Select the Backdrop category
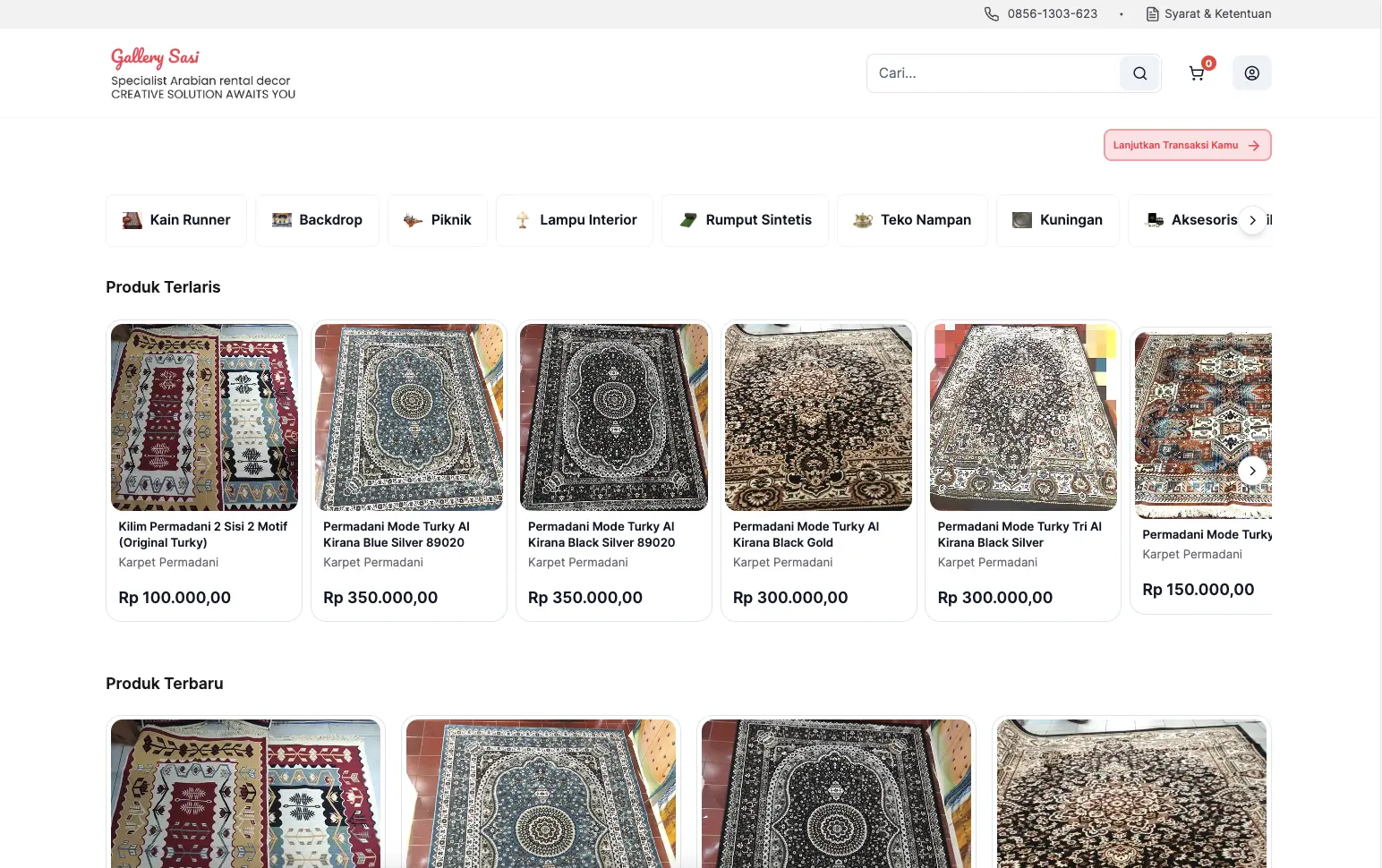Image resolution: width=1382 pixels, height=868 pixels. tap(318, 220)
